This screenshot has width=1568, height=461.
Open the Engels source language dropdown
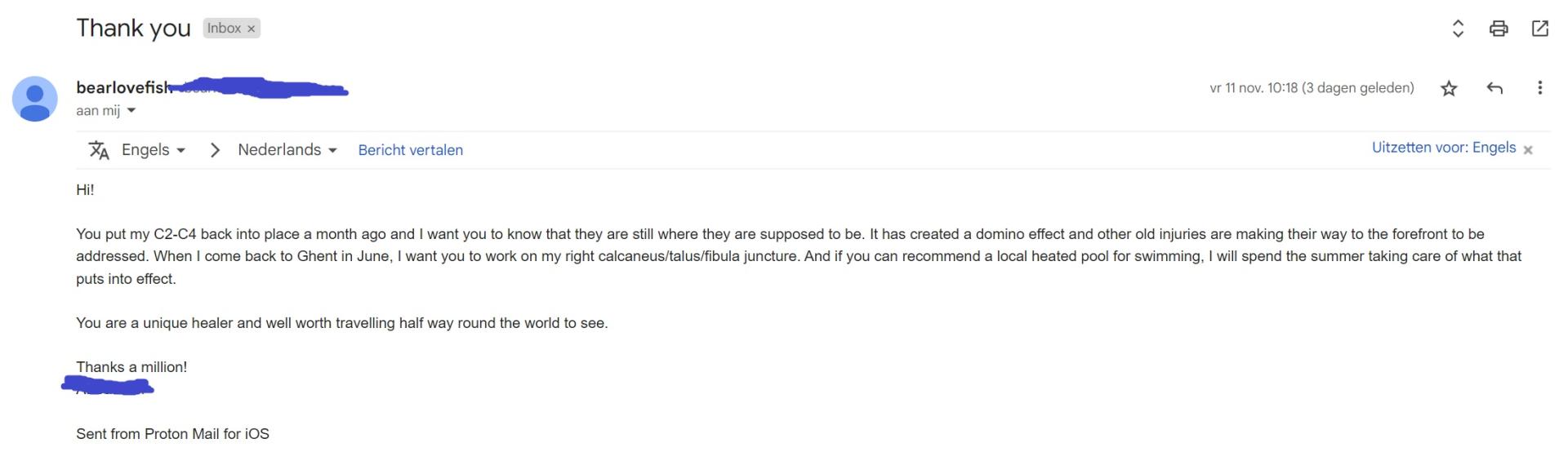[x=153, y=150]
